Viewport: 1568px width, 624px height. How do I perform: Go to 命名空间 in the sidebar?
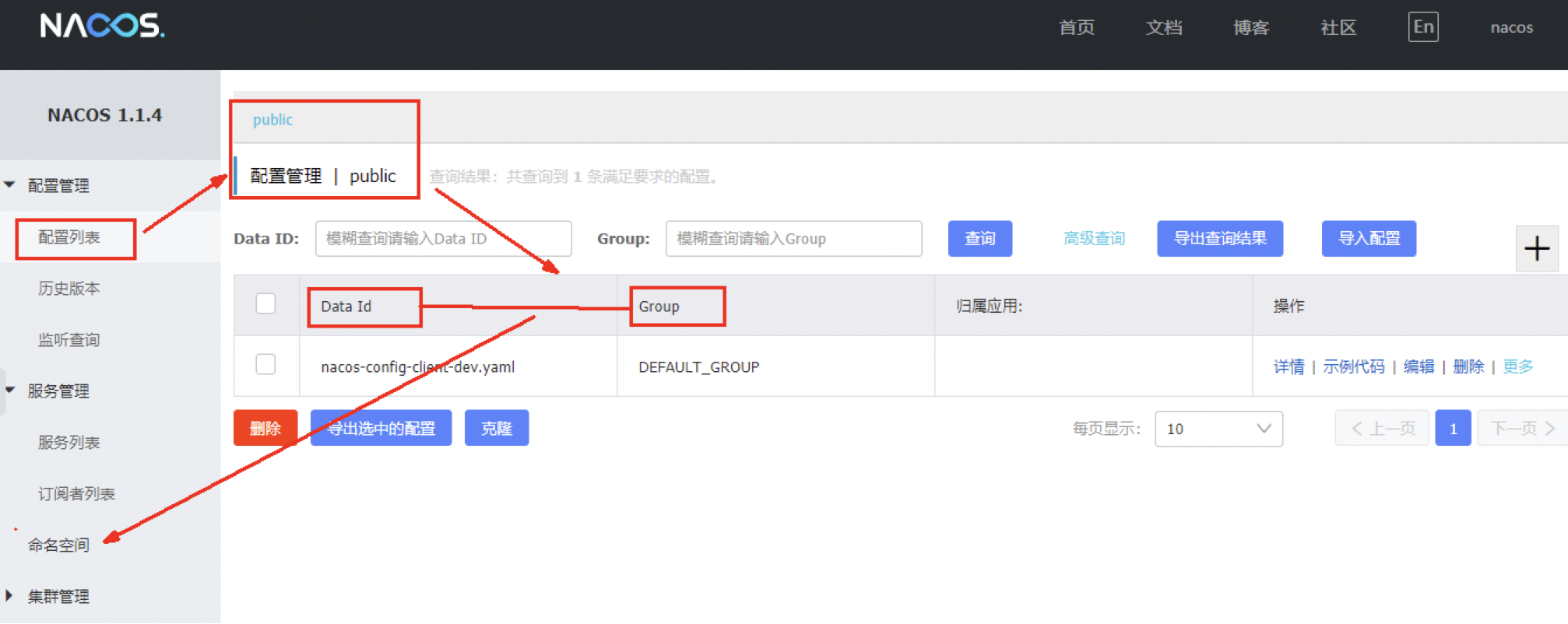[59, 545]
